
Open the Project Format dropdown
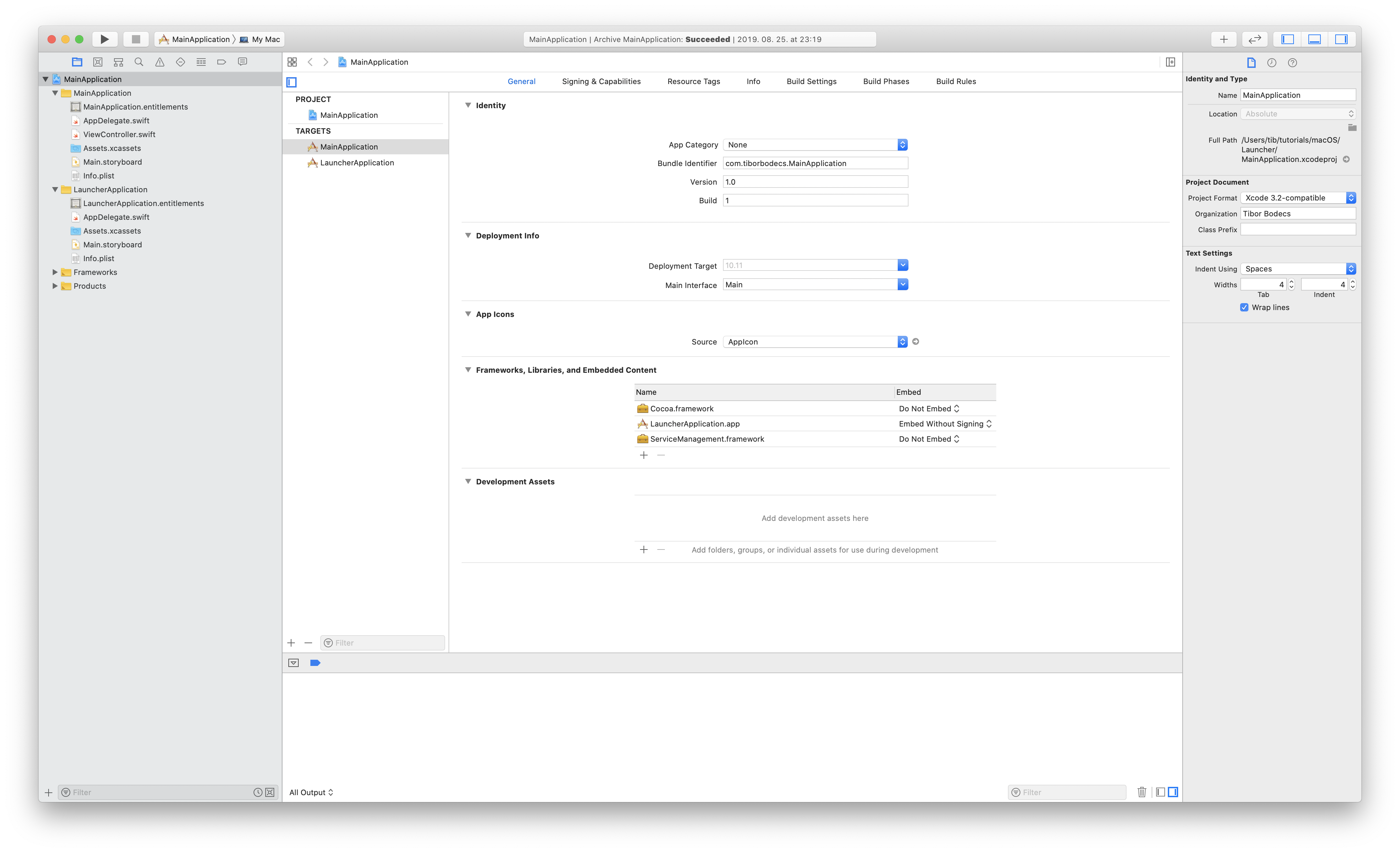(1298, 198)
